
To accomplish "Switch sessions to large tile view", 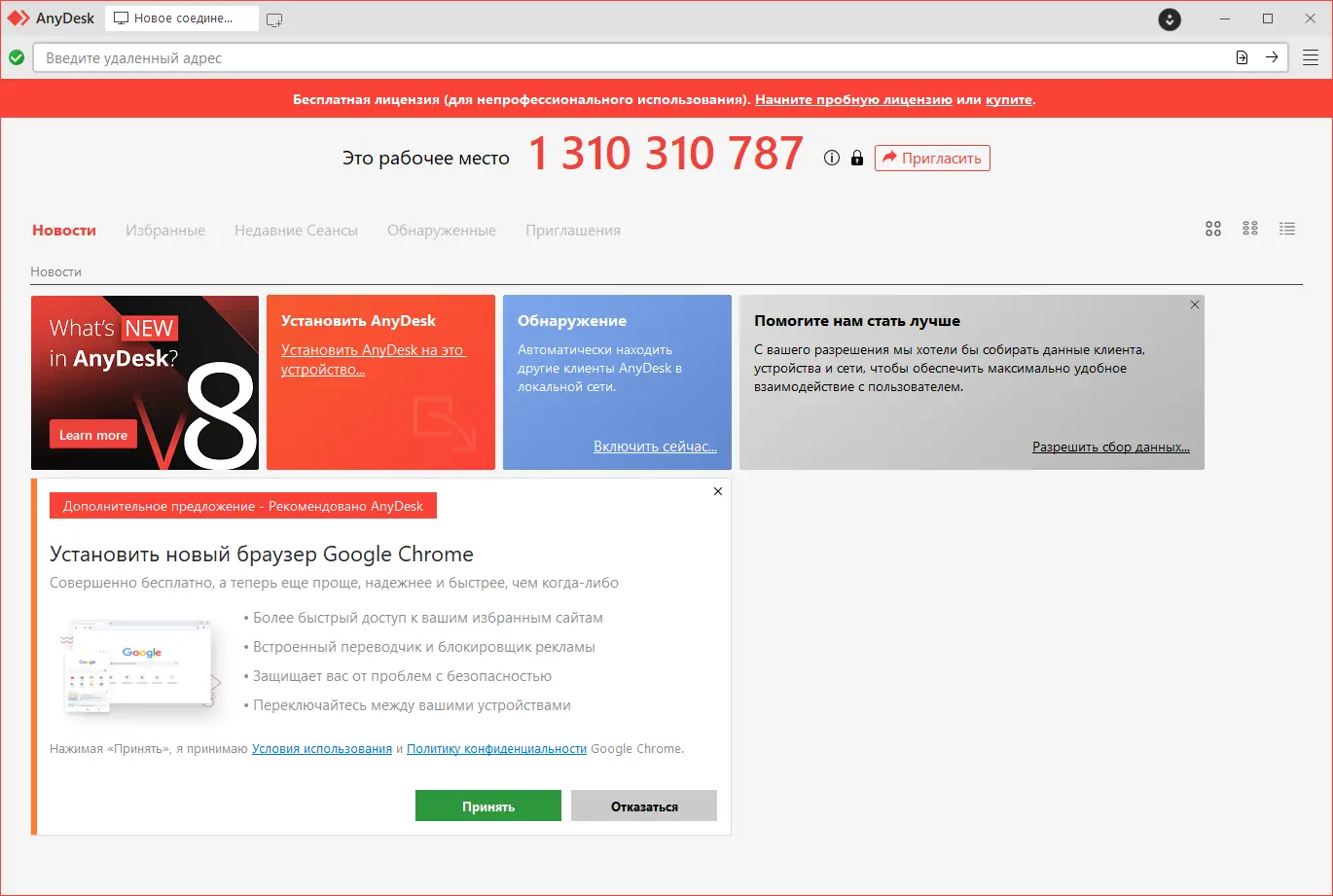I will coord(1213,228).
